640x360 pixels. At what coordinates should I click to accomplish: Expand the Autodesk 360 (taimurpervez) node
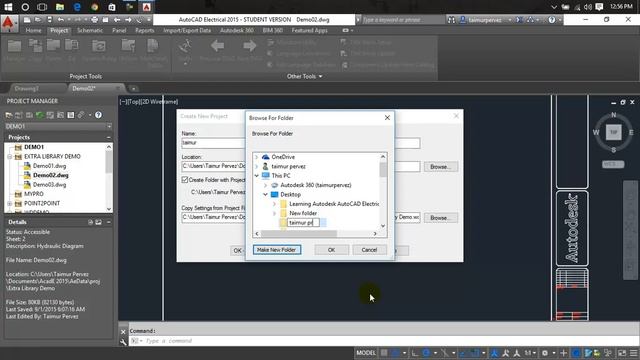pos(265,185)
